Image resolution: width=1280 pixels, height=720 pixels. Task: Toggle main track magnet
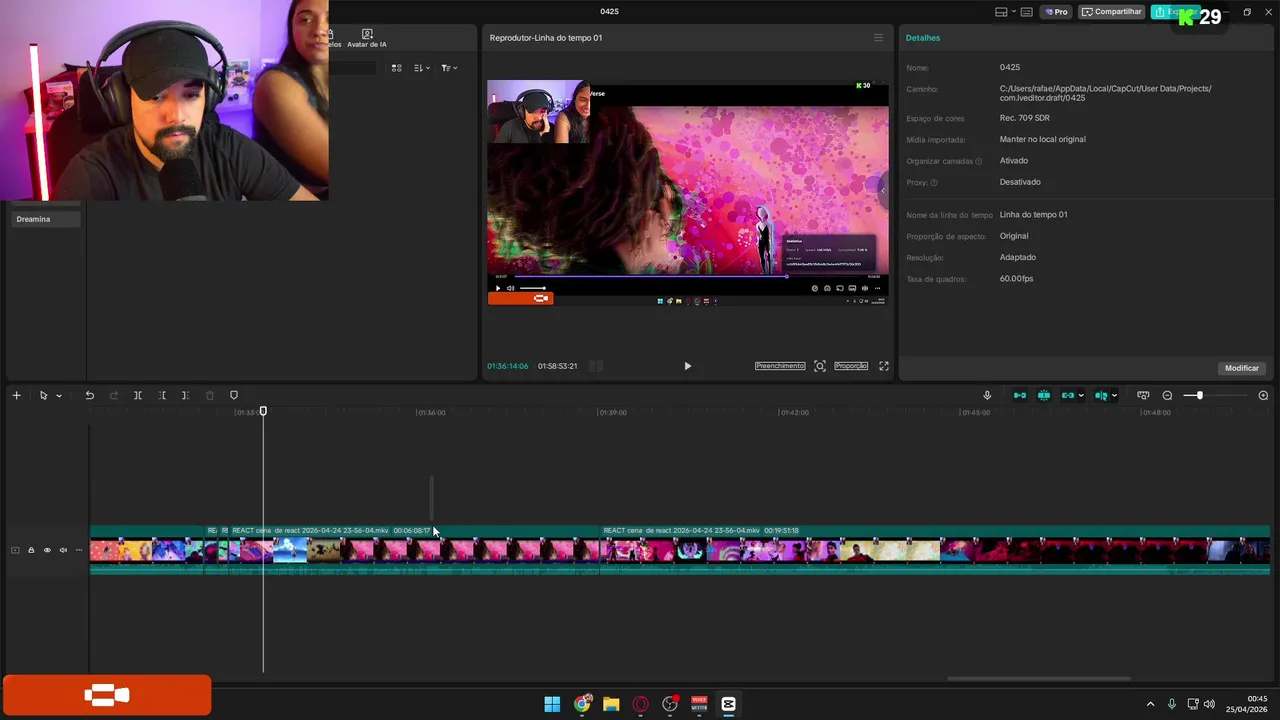(x=1019, y=396)
